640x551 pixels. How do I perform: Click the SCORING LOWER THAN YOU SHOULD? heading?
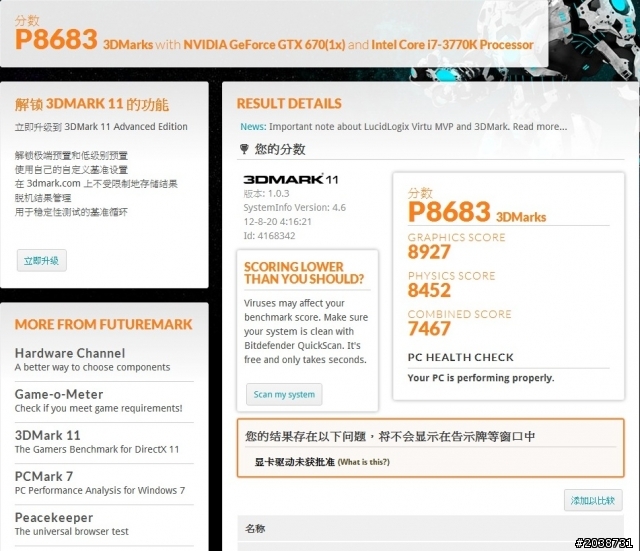pyautogui.click(x=304, y=273)
